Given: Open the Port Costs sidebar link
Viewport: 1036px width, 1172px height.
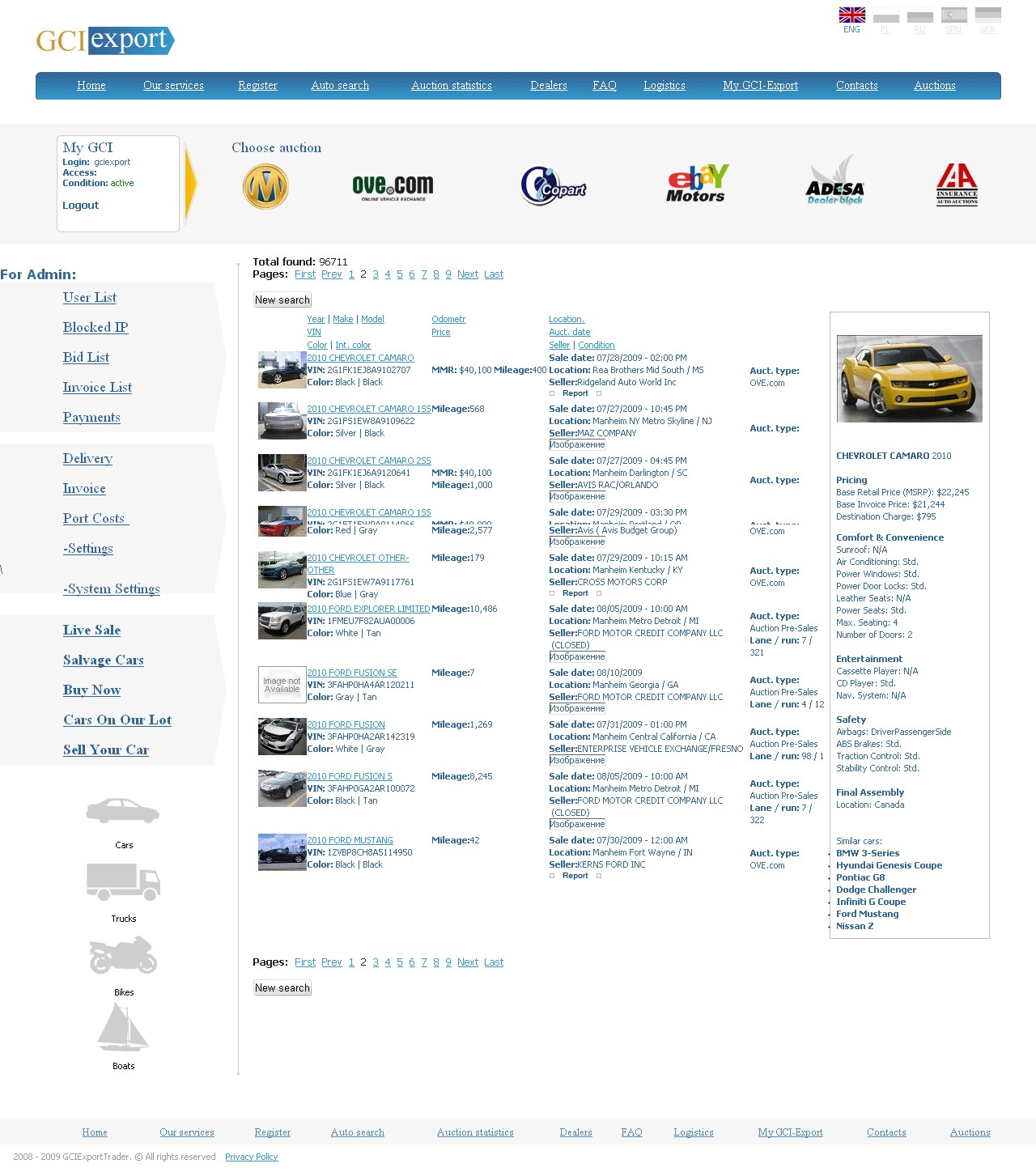Looking at the screenshot, I should [96, 518].
